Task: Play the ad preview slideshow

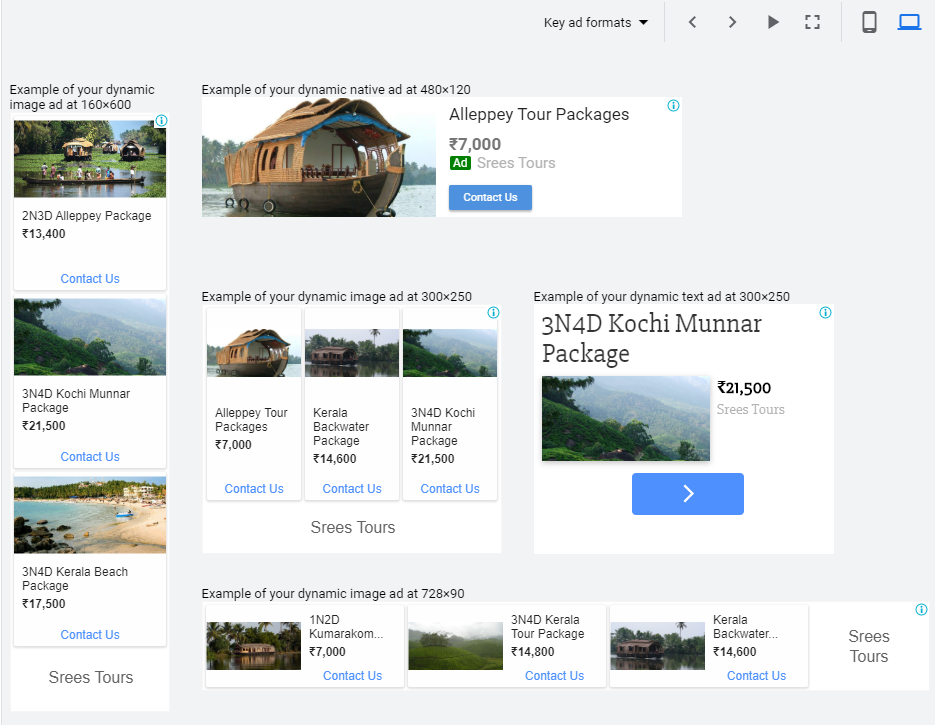Action: point(773,23)
